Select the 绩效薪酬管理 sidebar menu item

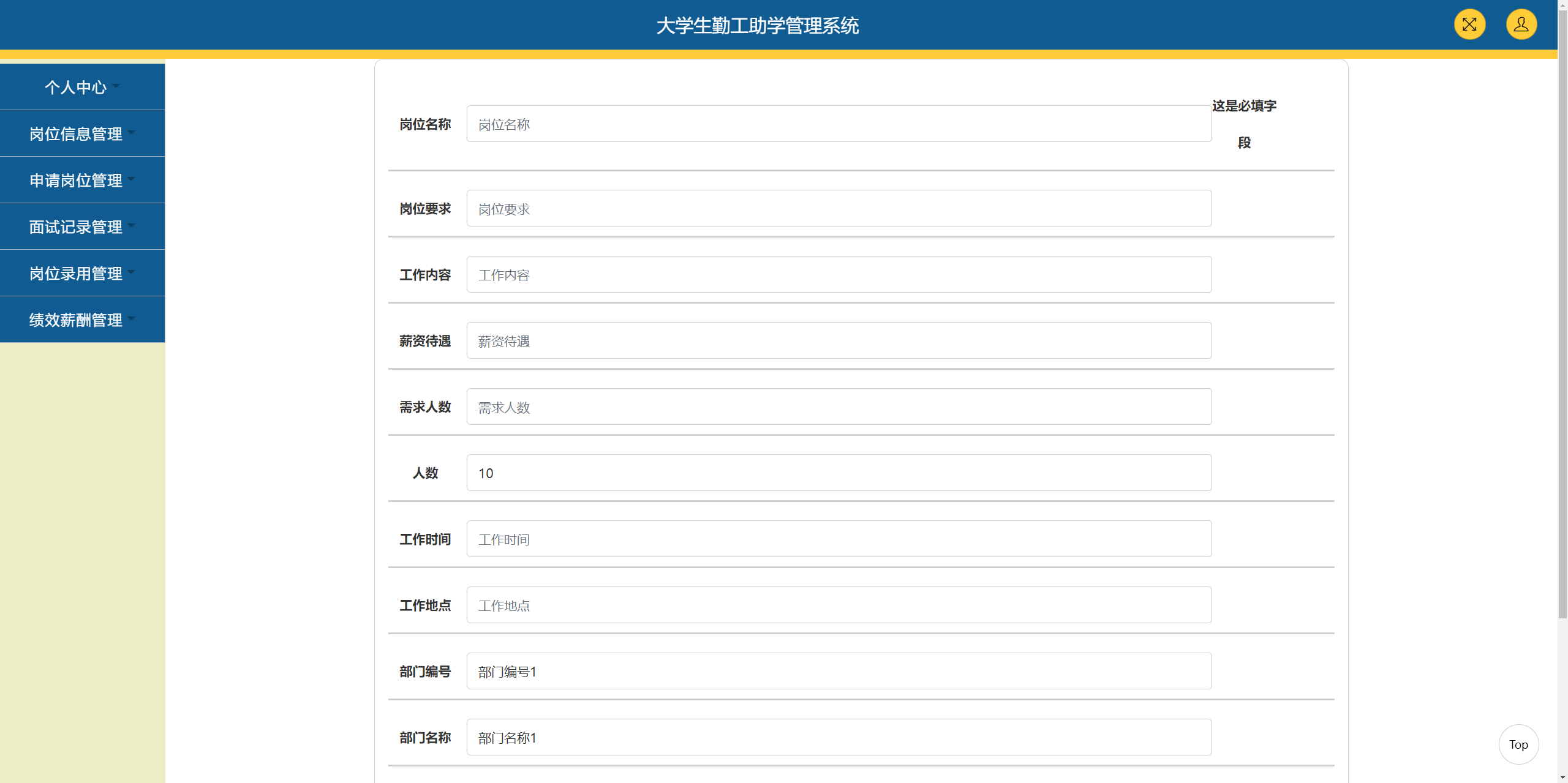tap(77, 319)
